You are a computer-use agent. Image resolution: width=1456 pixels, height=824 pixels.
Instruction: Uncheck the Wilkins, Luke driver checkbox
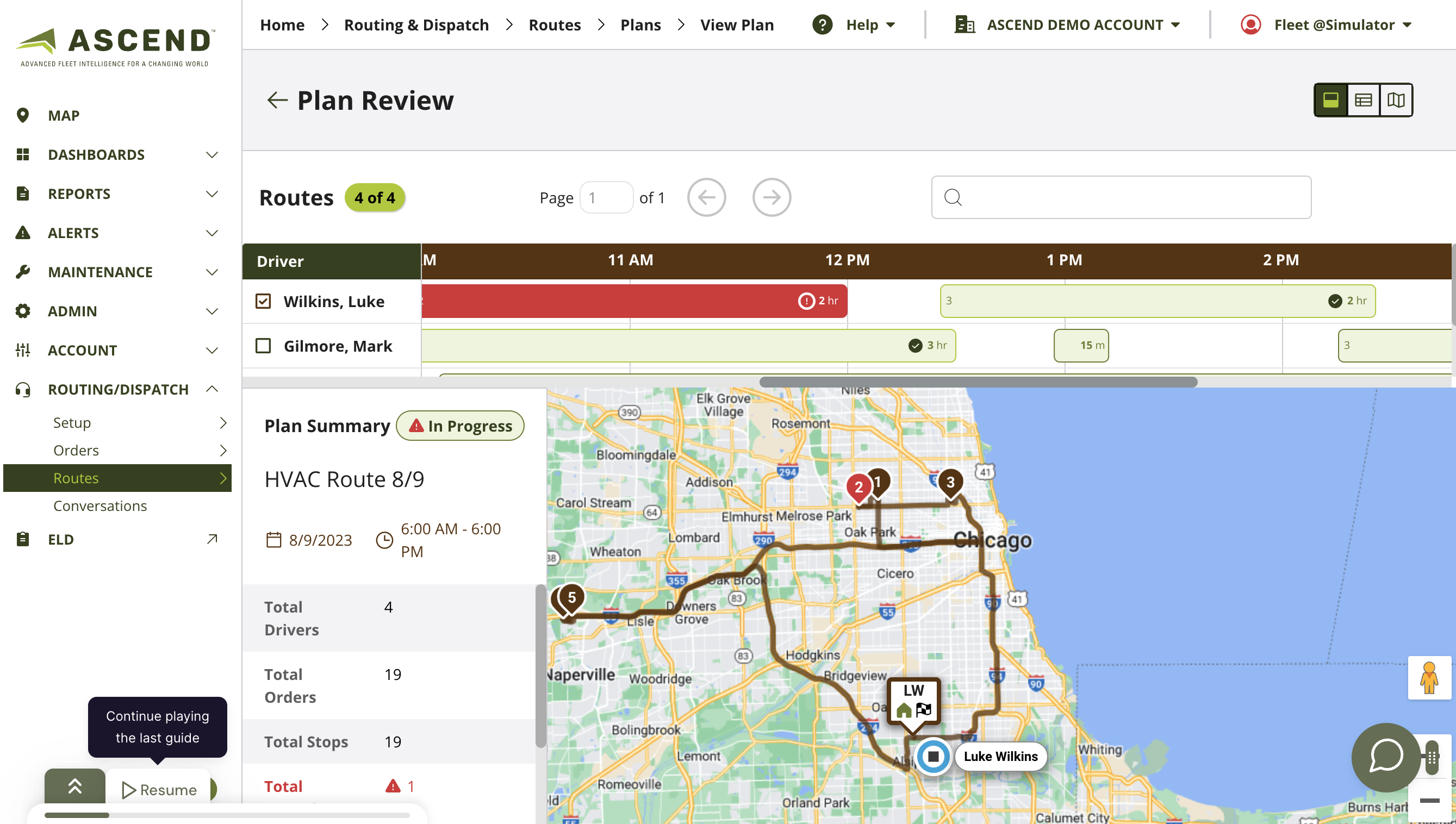click(x=263, y=301)
